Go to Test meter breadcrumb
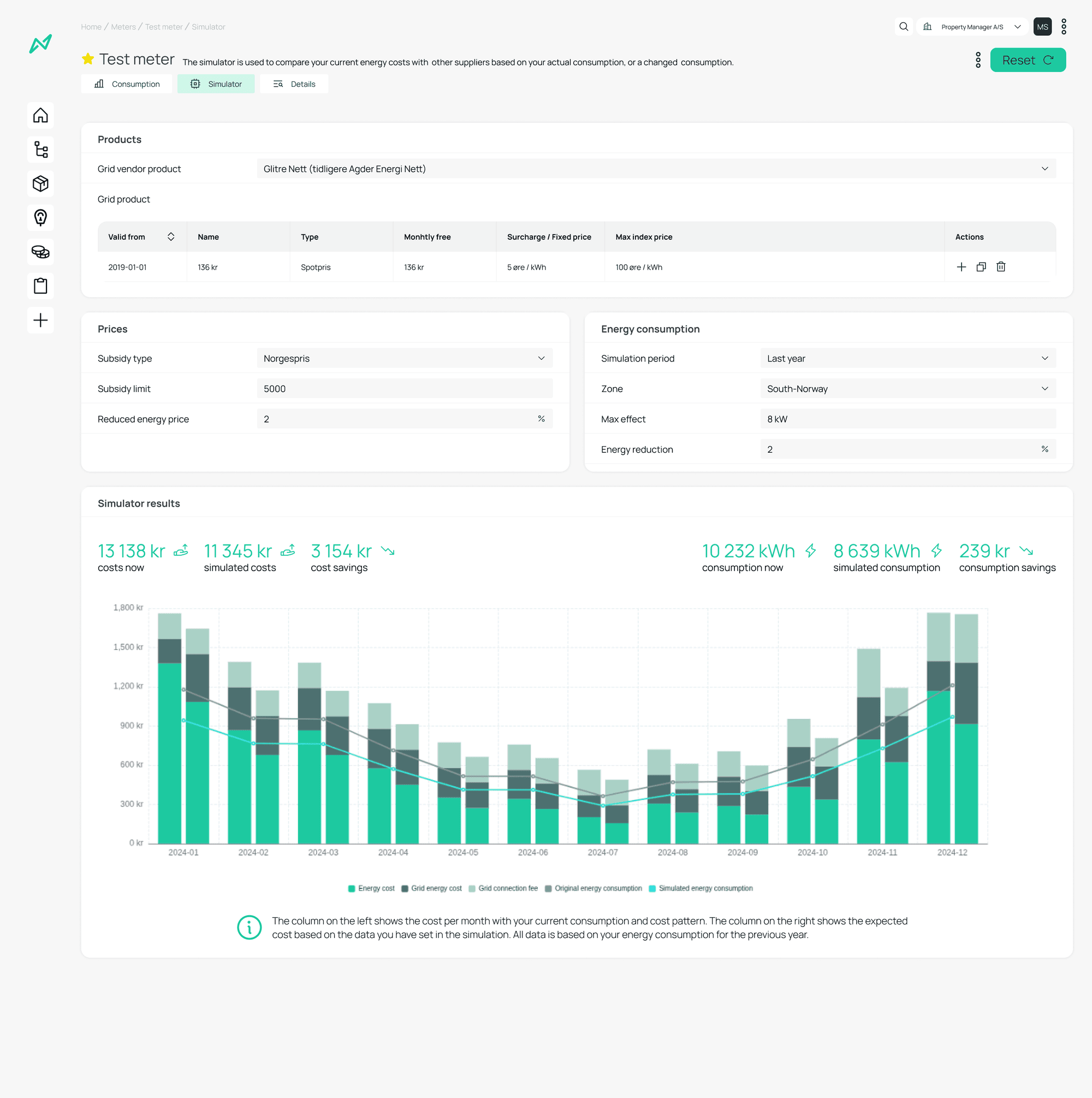This screenshot has width=1092, height=1098. coord(164,27)
